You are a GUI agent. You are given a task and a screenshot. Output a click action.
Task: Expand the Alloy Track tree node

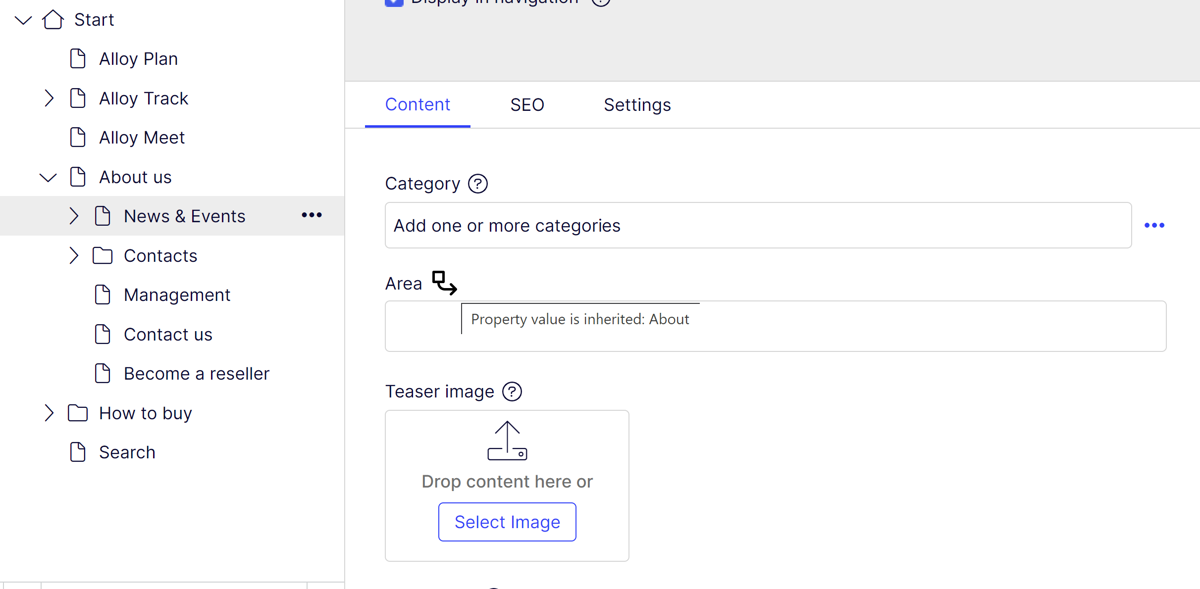coord(48,98)
